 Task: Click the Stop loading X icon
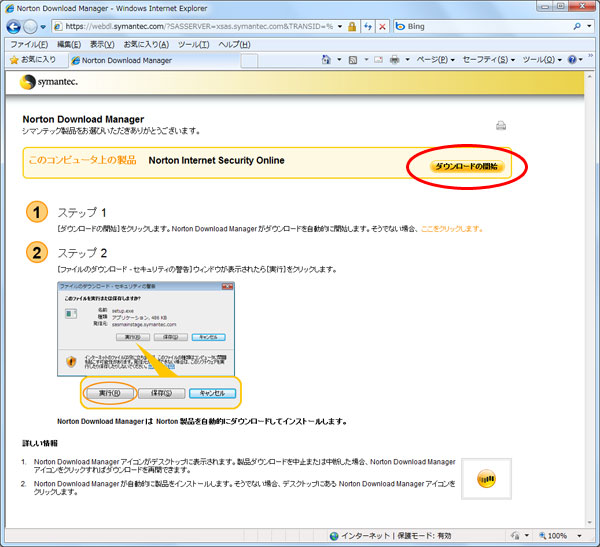click(382, 25)
